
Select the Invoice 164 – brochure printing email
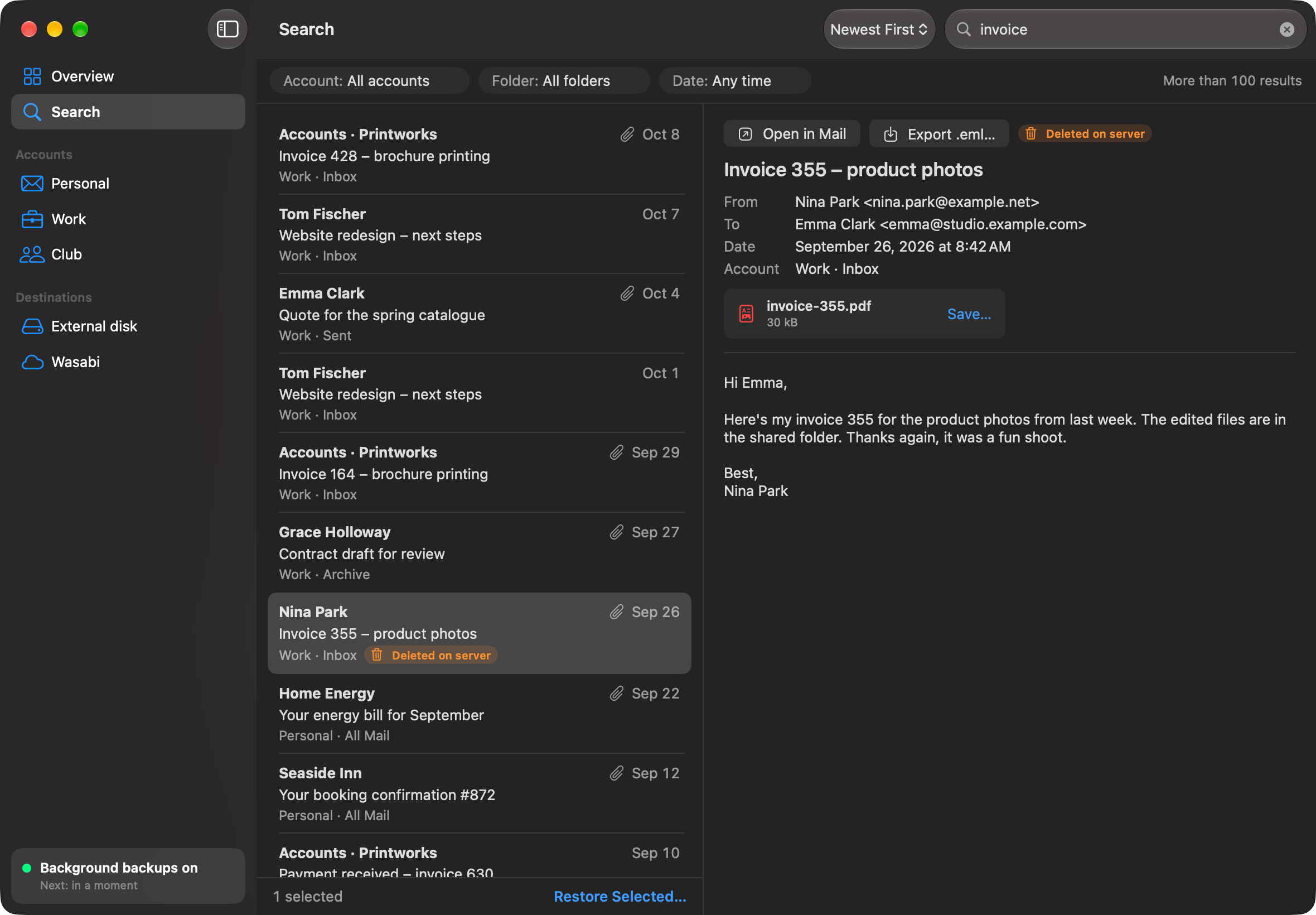coord(480,473)
